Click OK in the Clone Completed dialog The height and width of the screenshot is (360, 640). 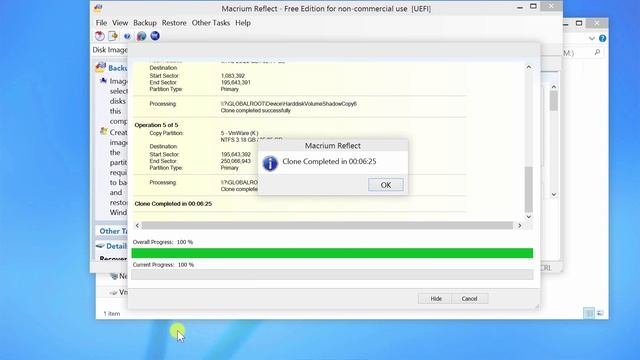click(386, 185)
